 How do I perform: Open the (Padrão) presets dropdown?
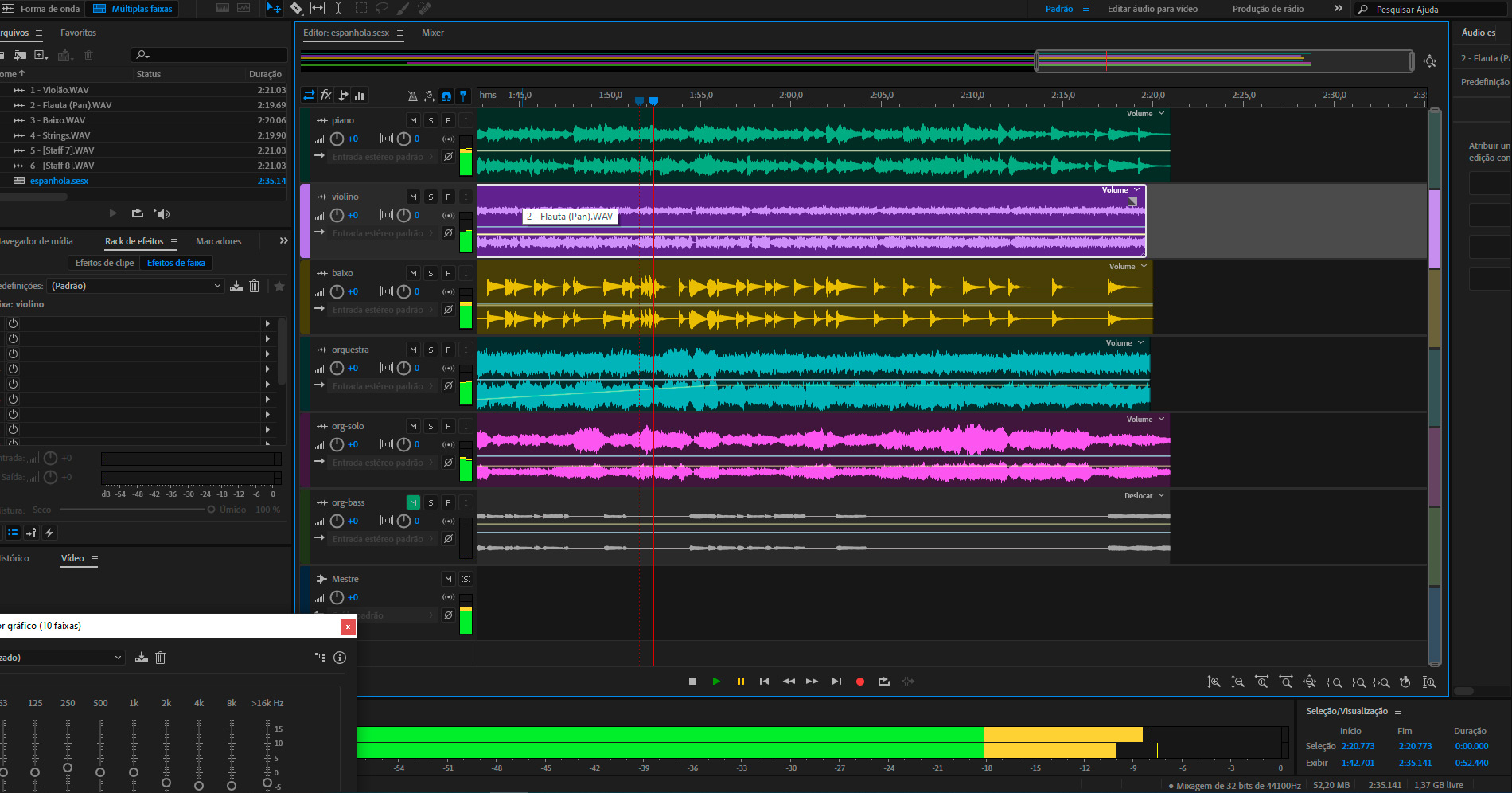[135, 286]
